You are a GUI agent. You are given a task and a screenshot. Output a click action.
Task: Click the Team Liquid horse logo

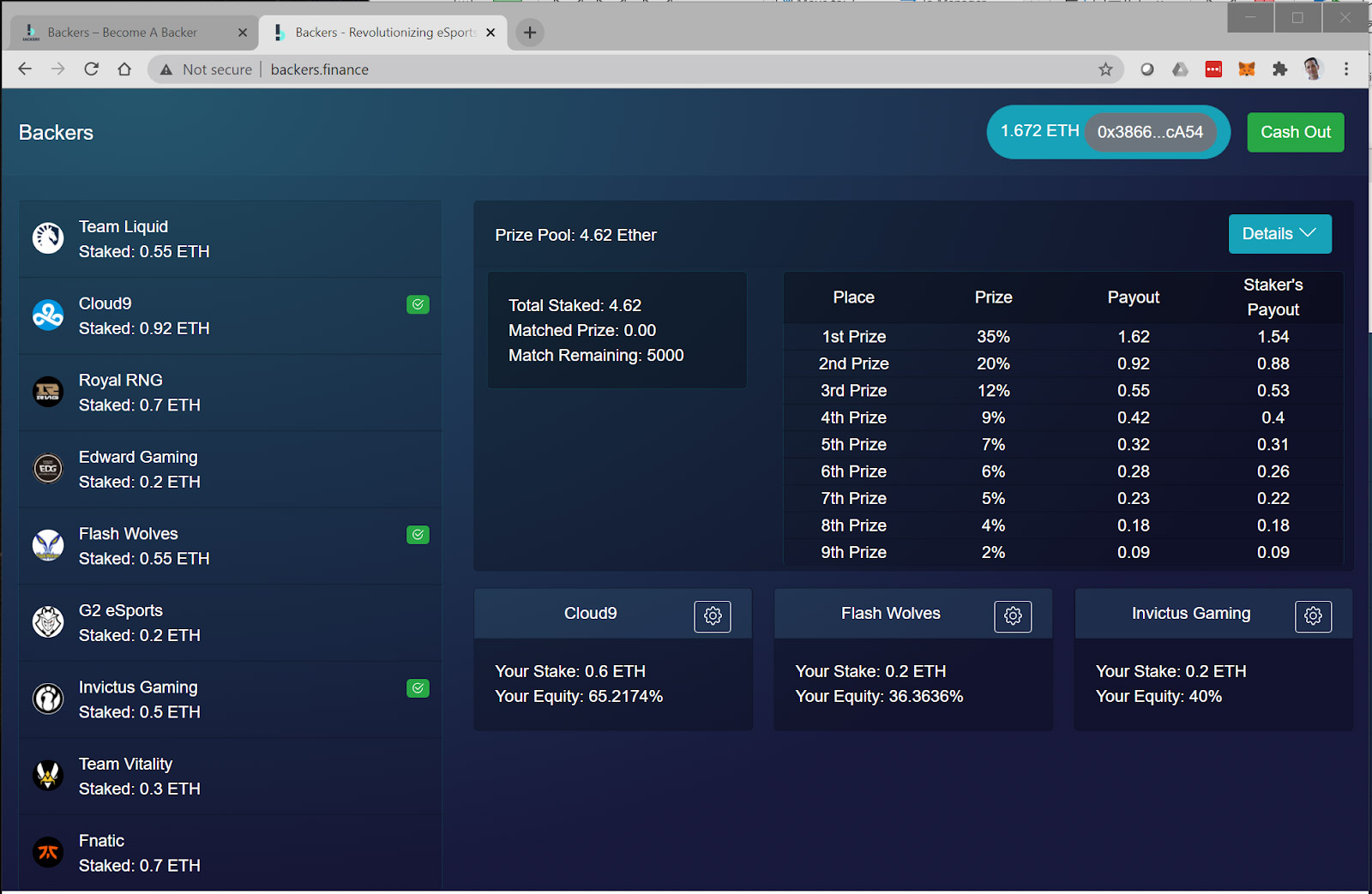tap(48, 237)
